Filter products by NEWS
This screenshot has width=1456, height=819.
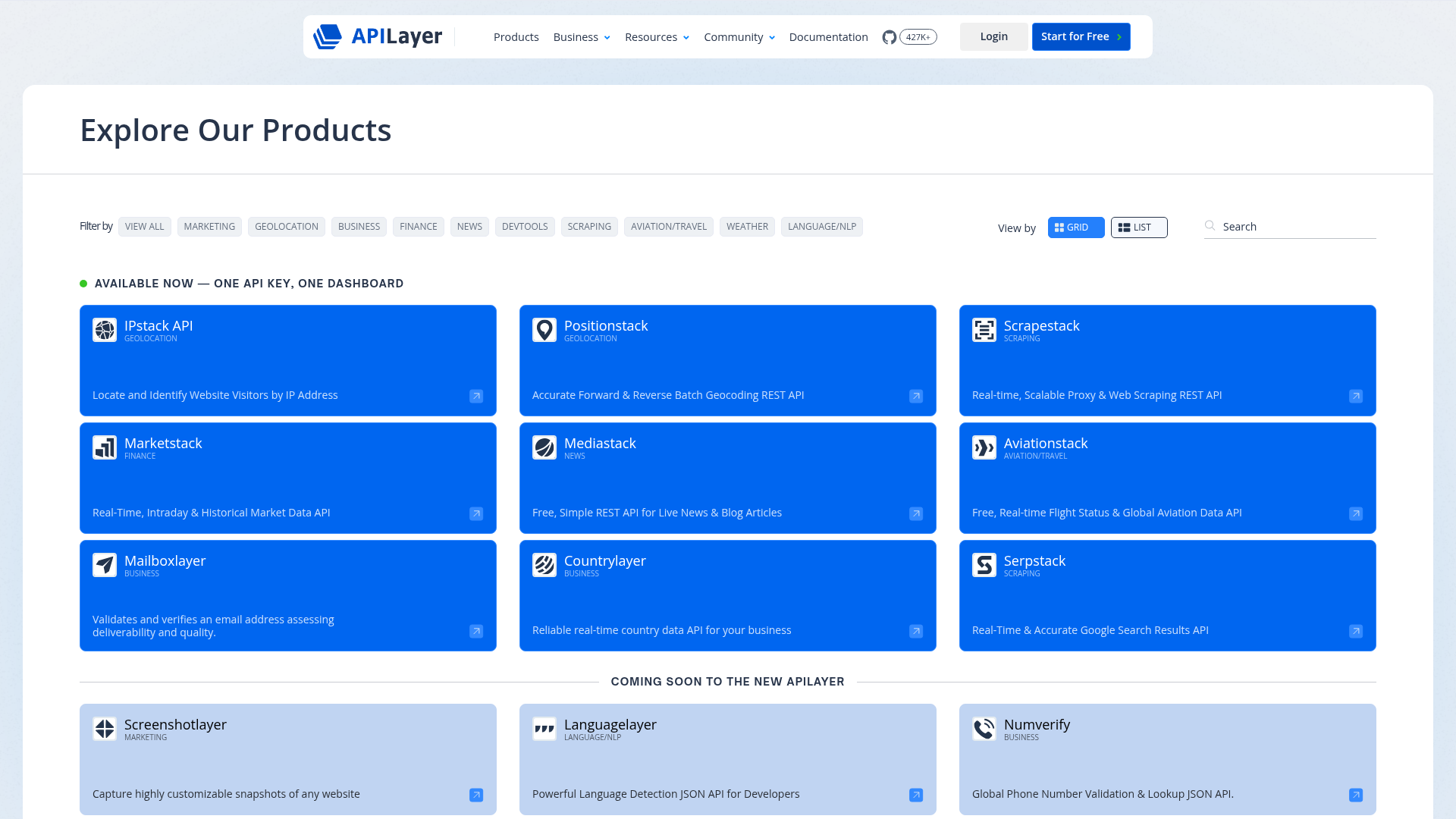pos(469,227)
